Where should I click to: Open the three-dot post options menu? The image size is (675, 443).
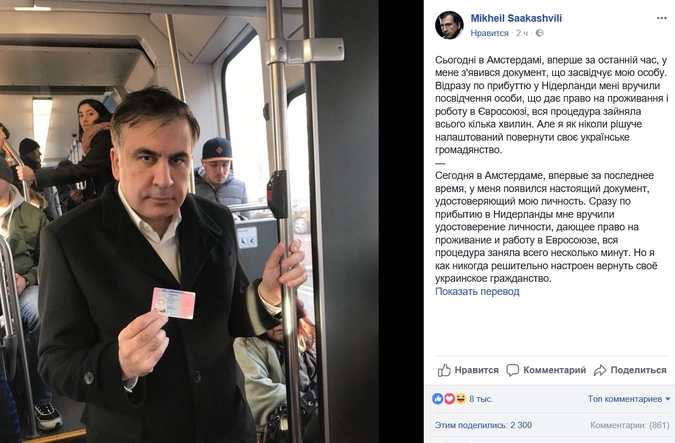tap(661, 18)
